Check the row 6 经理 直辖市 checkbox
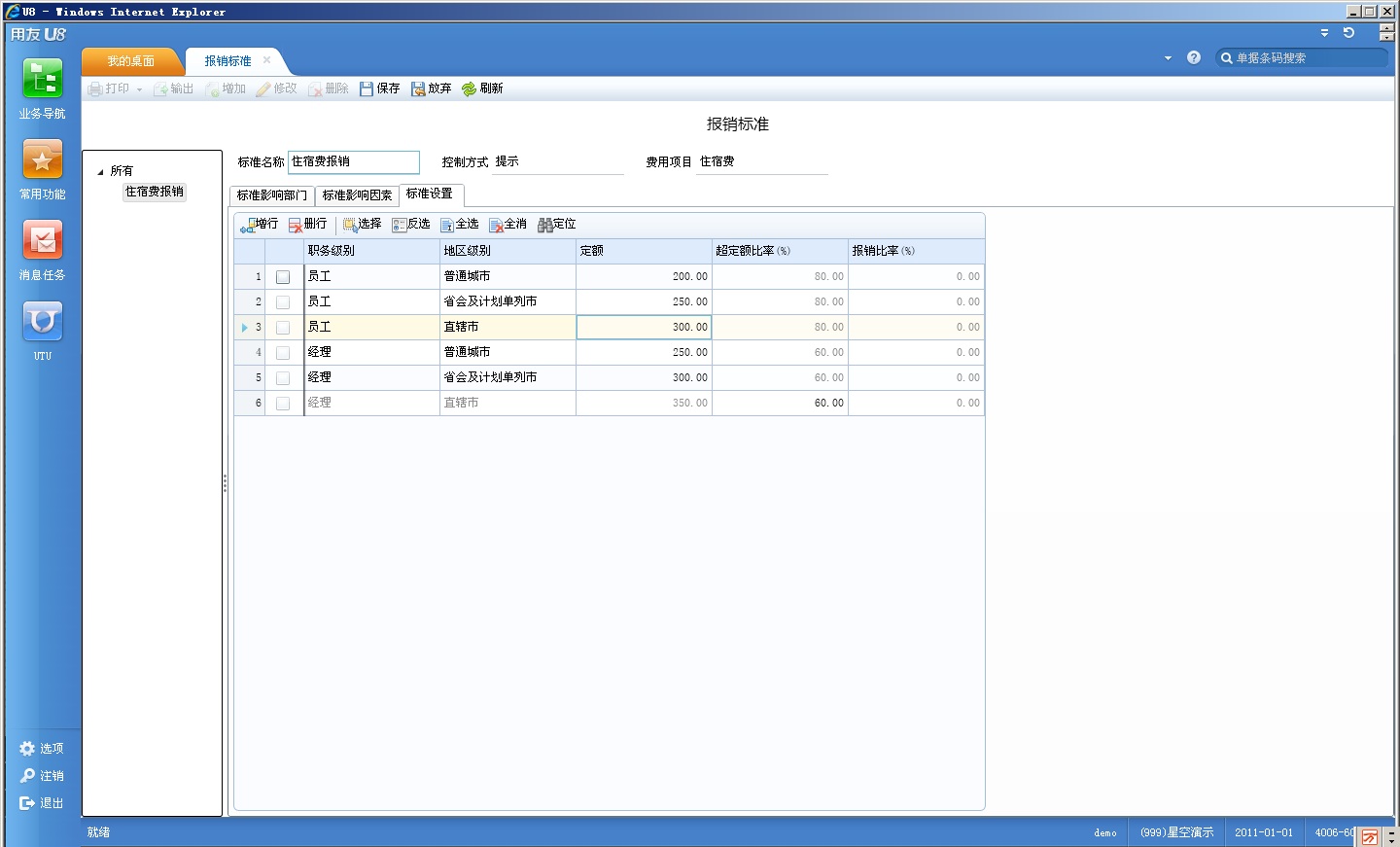 click(x=283, y=404)
